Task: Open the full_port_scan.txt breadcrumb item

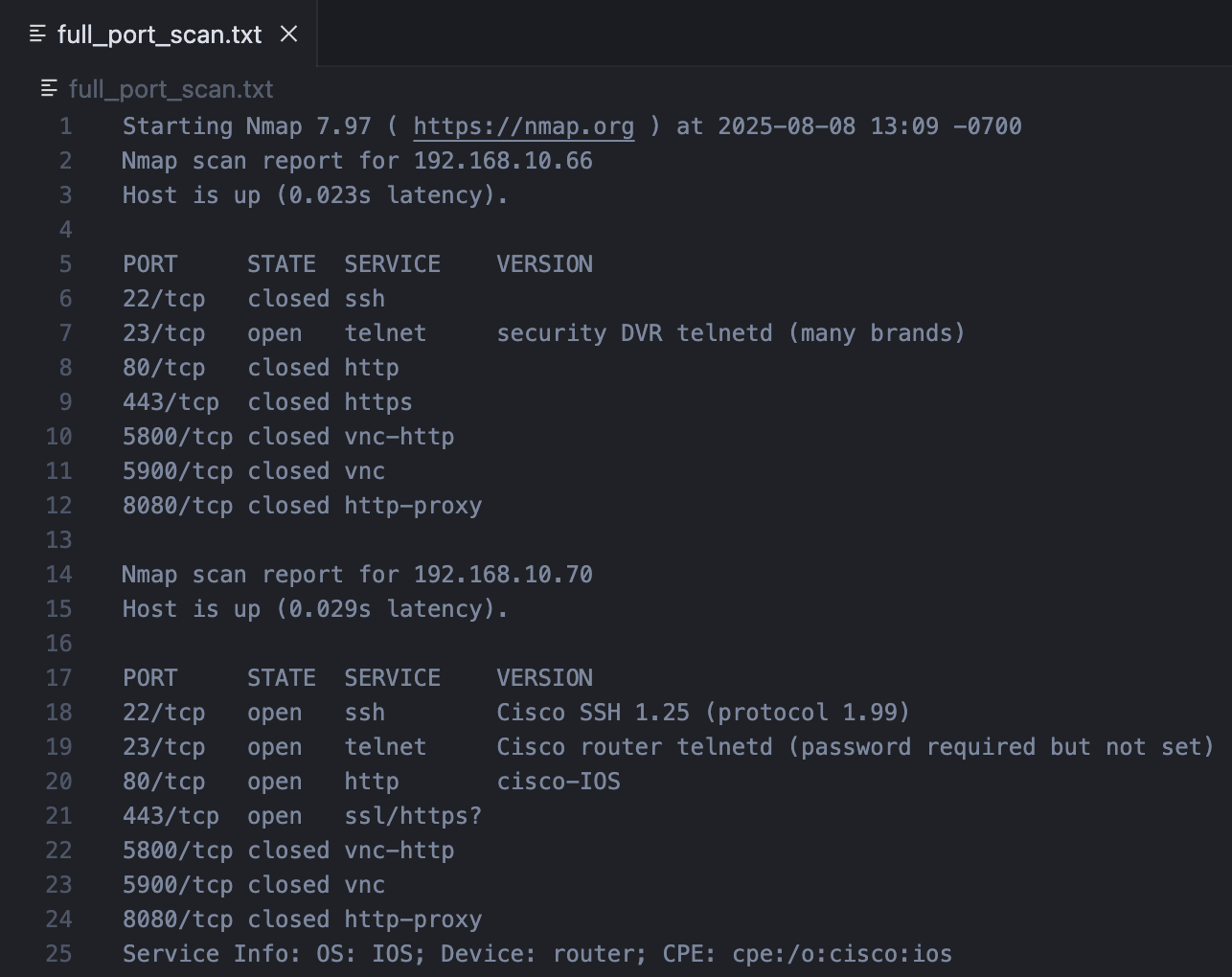Action: tap(171, 89)
